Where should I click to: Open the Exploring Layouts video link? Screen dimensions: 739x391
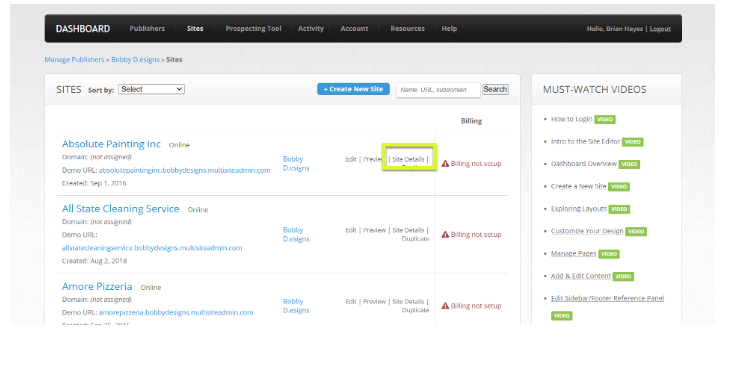[x=579, y=209]
